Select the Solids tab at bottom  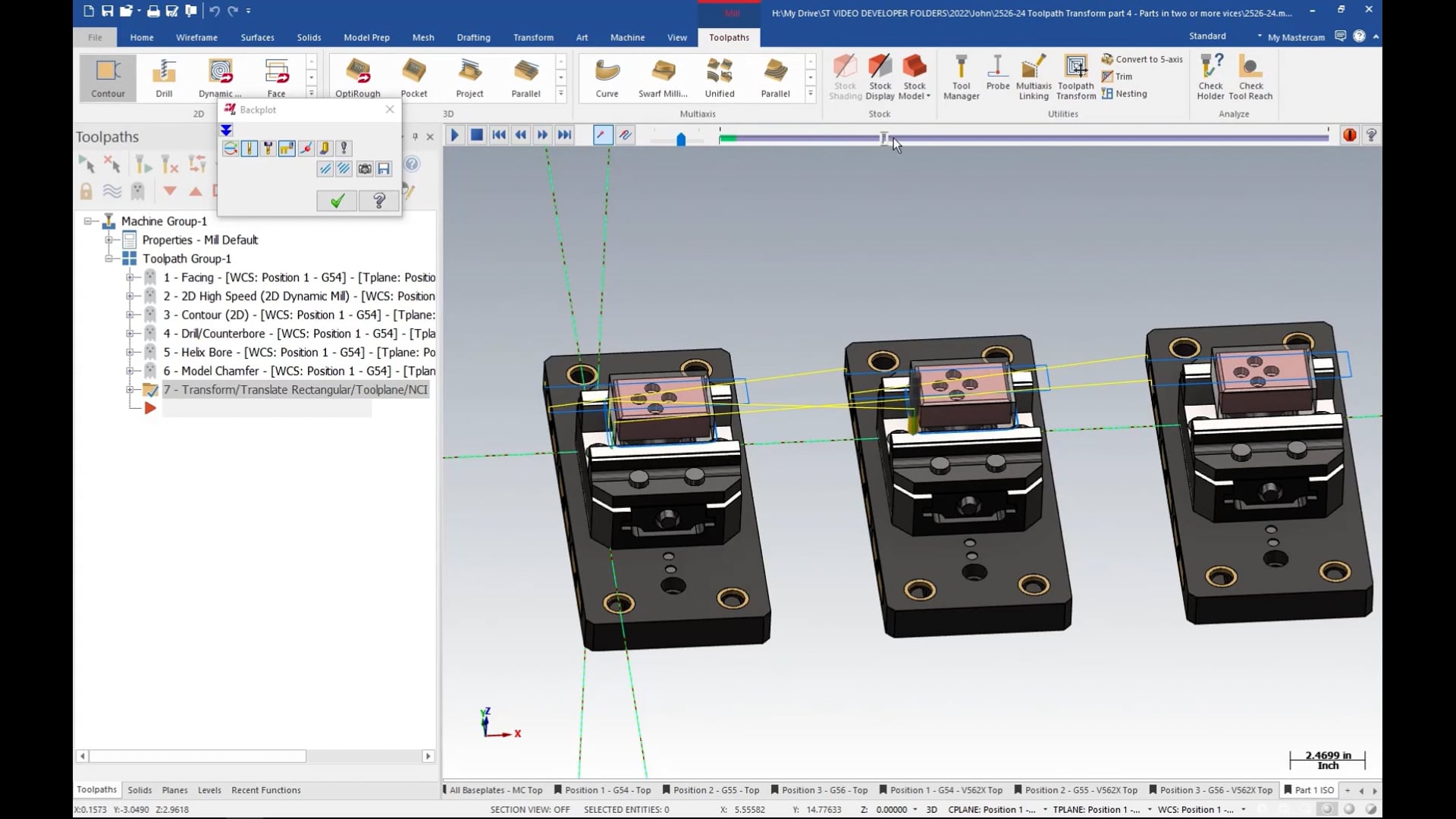click(139, 790)
